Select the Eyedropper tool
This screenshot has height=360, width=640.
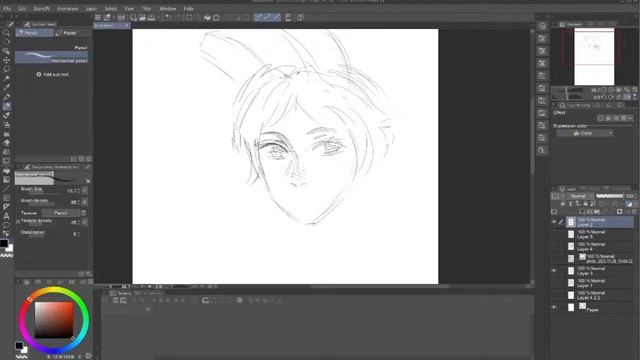[x=6, y=87]
